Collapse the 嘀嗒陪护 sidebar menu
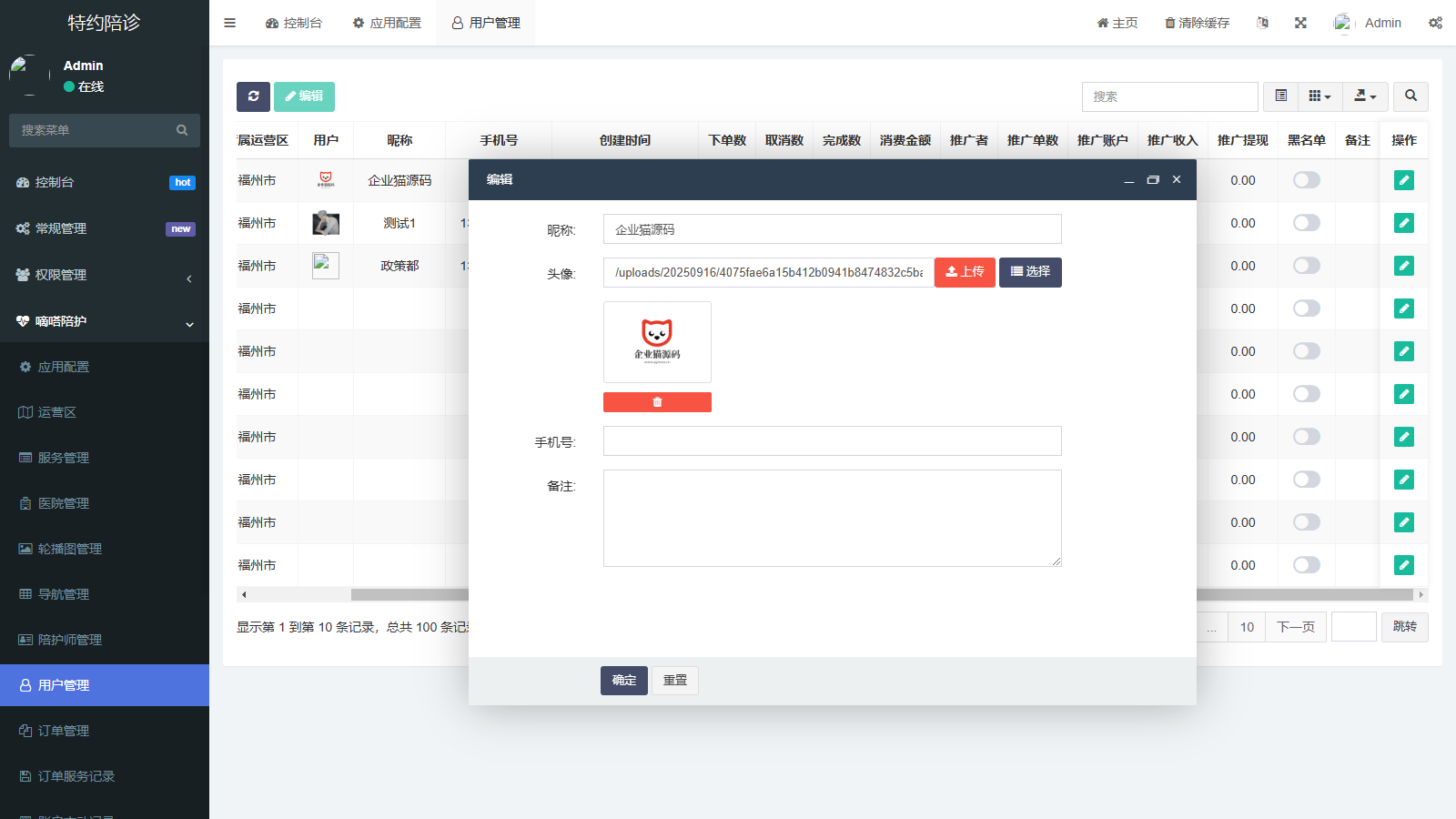 click(x=105, y=321)
